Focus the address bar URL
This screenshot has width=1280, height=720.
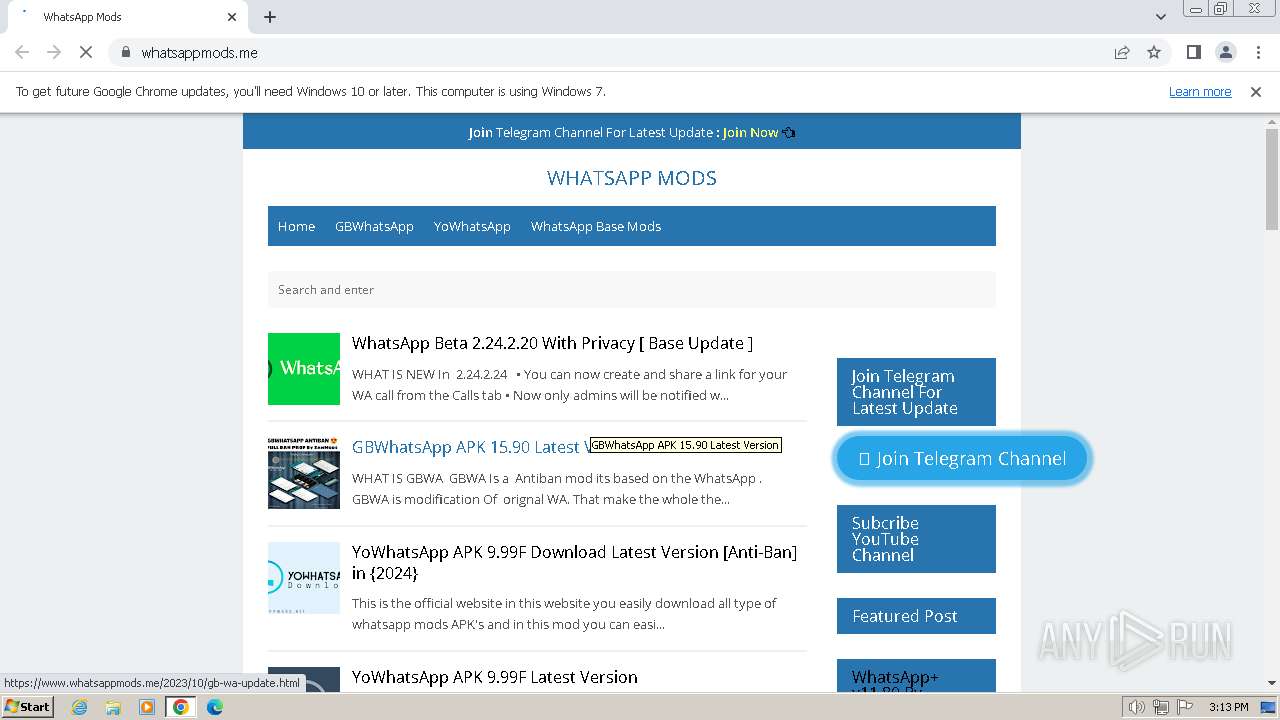coord(199,53)
